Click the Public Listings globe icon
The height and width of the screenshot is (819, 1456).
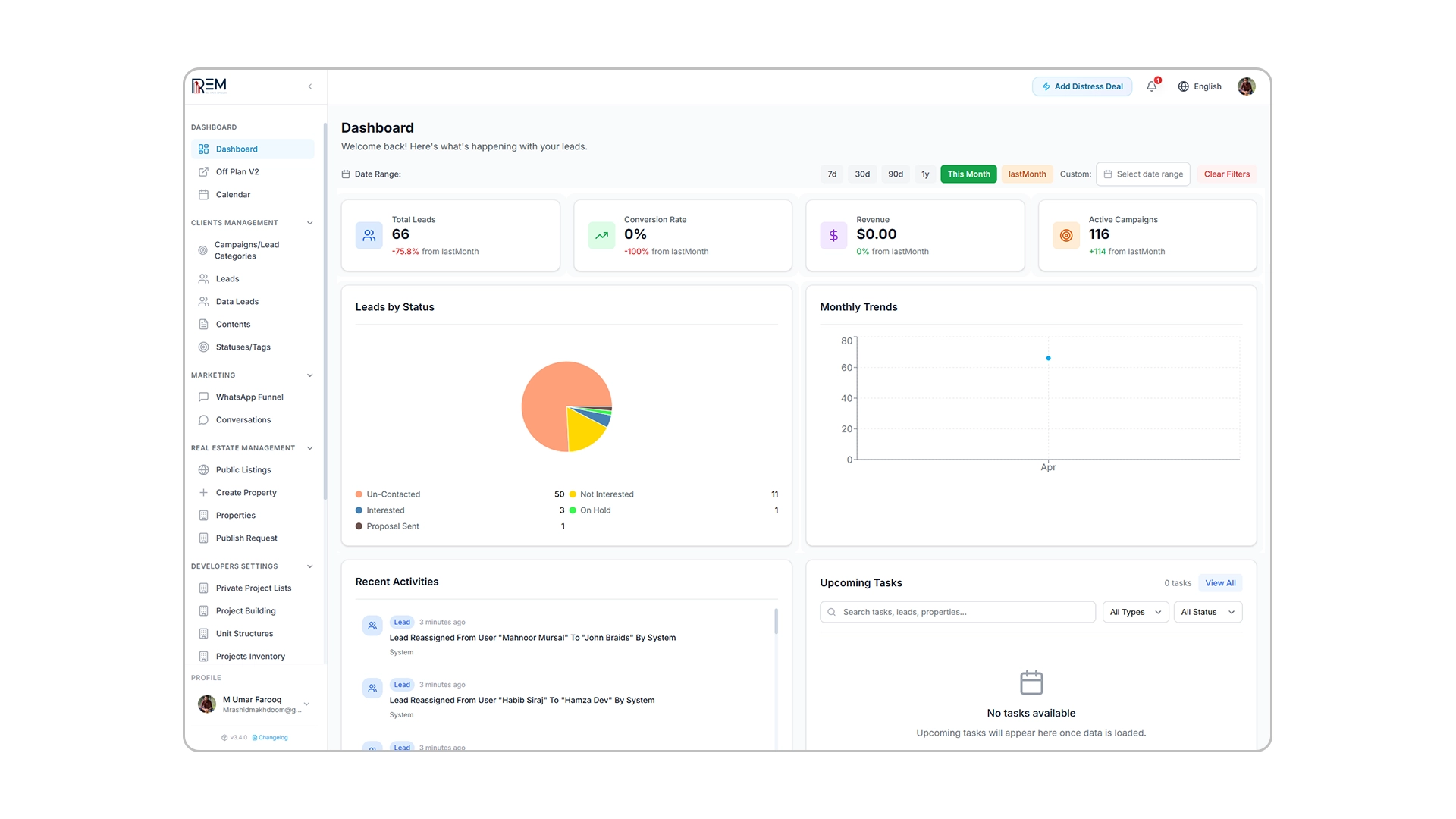(203, 470)
